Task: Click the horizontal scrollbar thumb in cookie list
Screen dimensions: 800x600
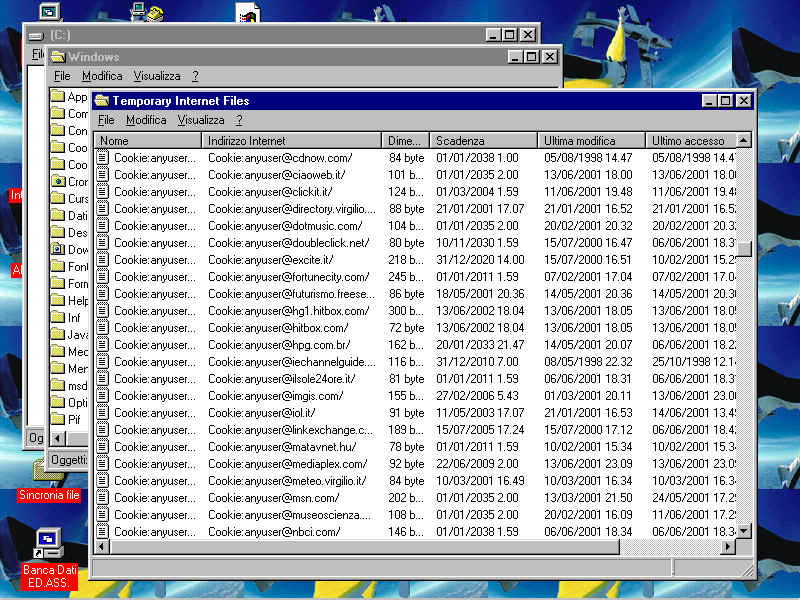Action: (x=364, y=546)
